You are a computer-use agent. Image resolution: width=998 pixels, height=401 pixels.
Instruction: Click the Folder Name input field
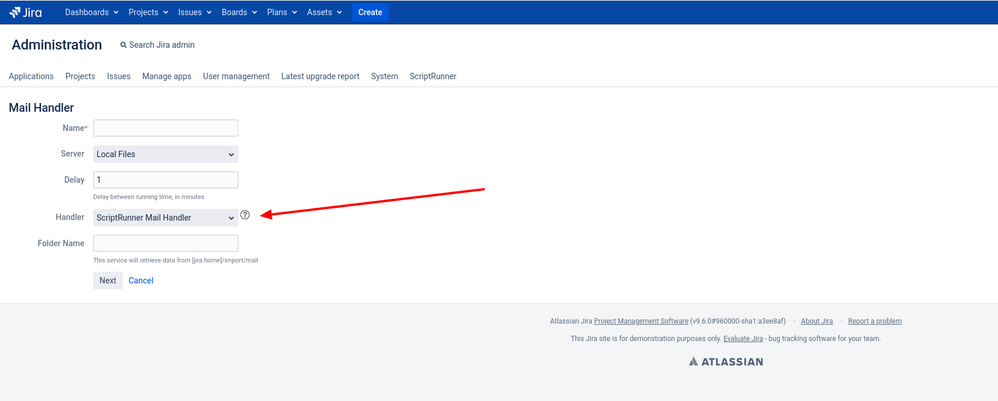click(x=165, y=243)
